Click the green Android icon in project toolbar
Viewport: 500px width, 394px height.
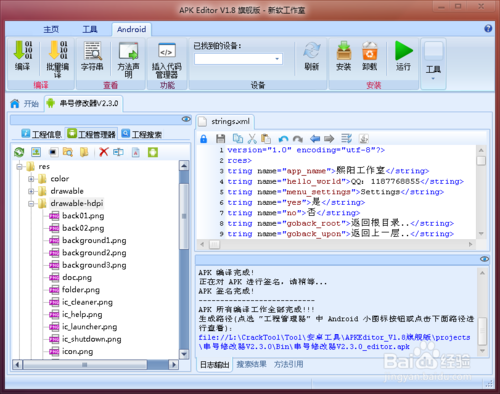[x=153, y=152]
